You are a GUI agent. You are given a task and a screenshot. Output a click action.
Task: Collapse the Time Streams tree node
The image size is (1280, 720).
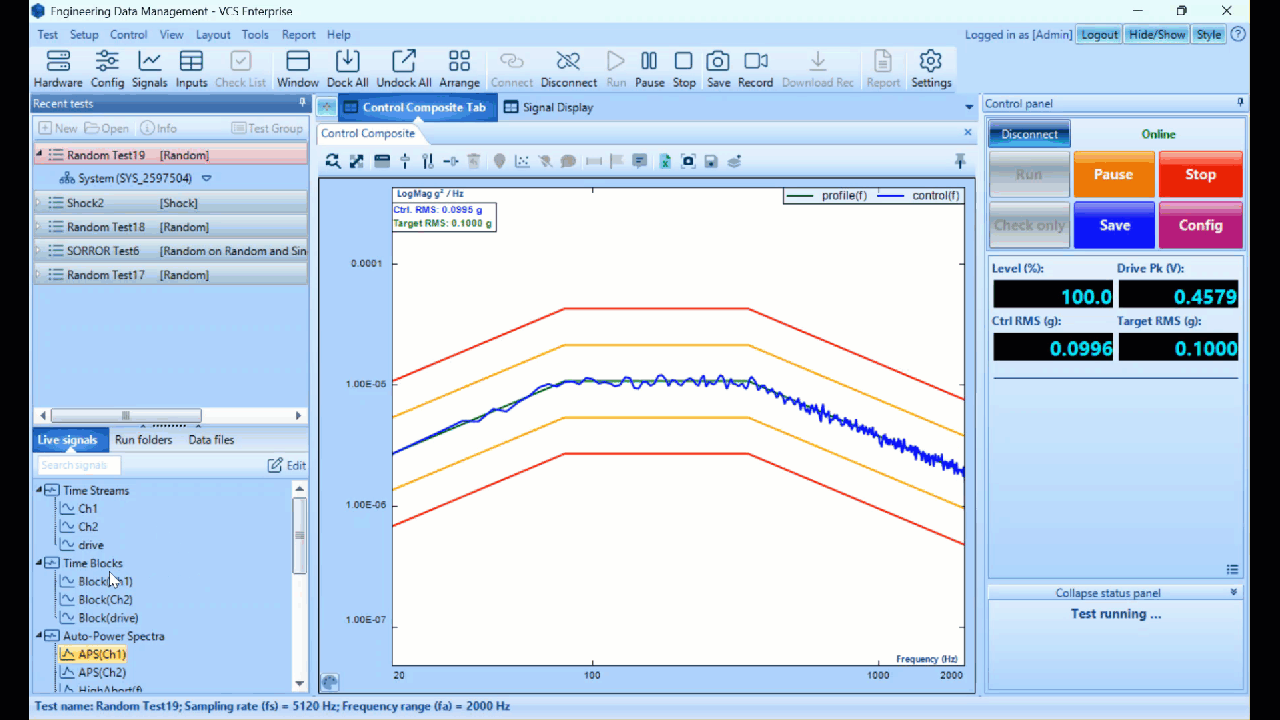click(x=40, y=490)
